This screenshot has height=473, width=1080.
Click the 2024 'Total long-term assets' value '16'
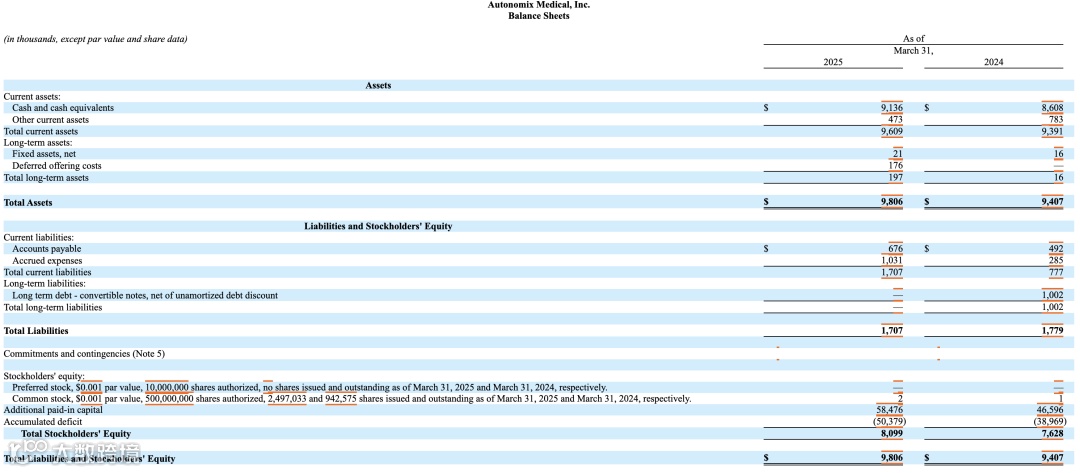(1059, 178)
